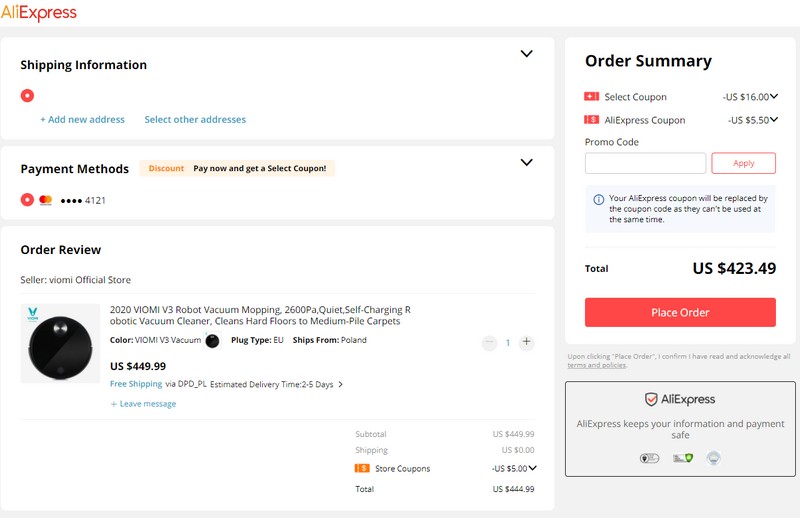Click the US $449.99 product price
This screenshot has height=518, width=800.
pyautogui.click(x=138, y=366)
